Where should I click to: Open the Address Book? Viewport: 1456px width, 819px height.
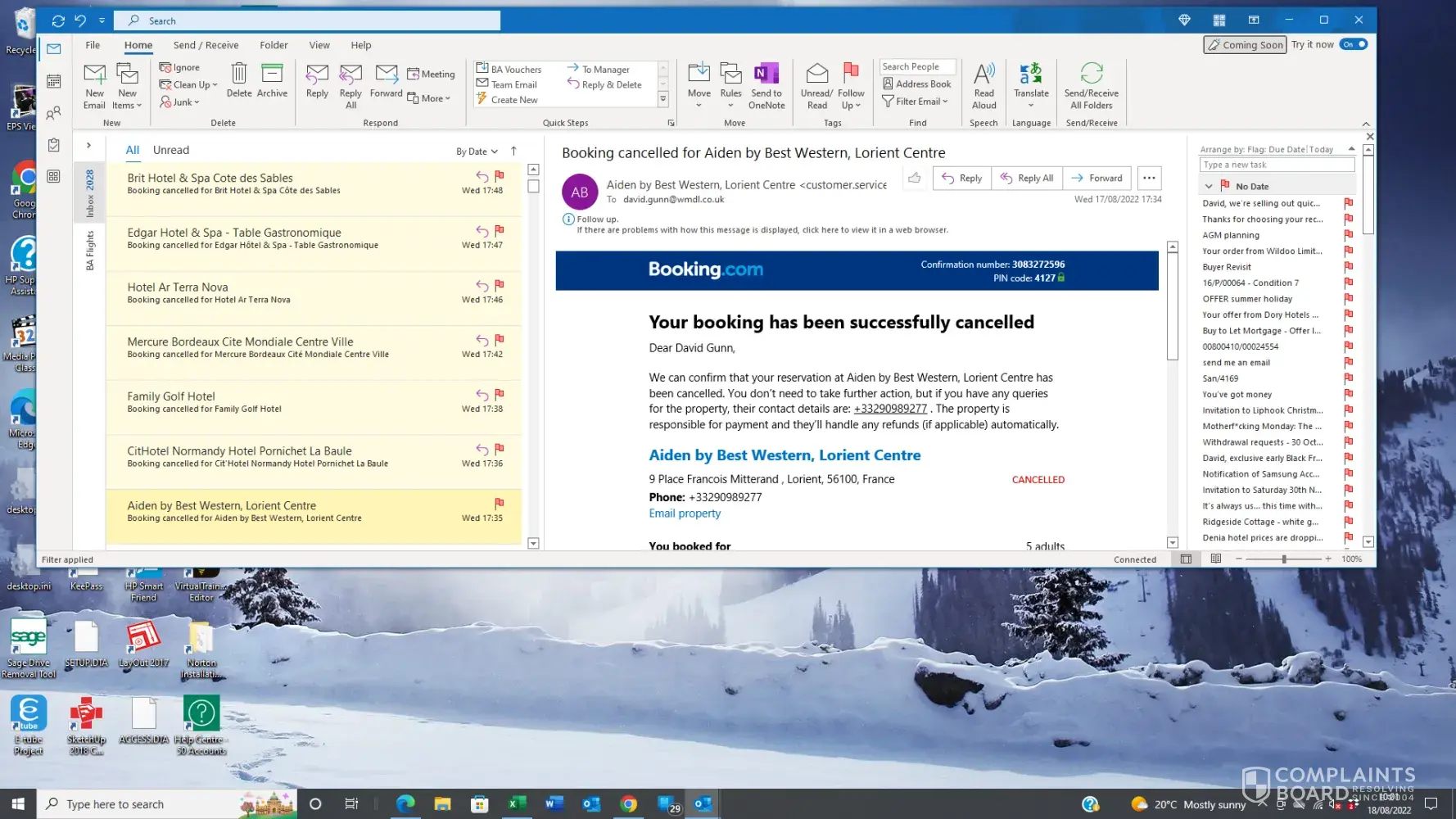(x=916, y=84)
